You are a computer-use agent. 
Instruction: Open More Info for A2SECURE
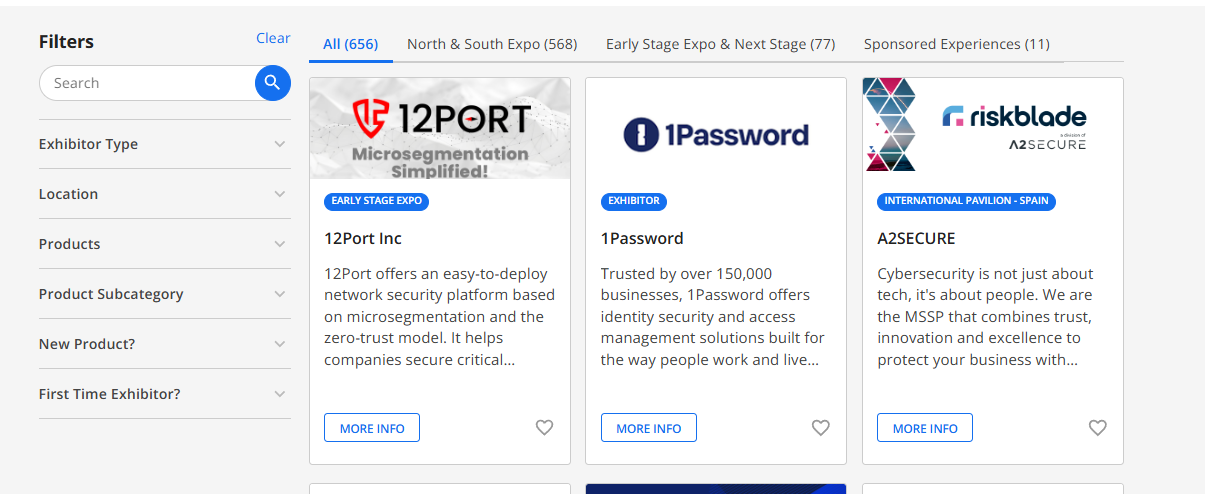pyautogui.click(x=924, y=428)
